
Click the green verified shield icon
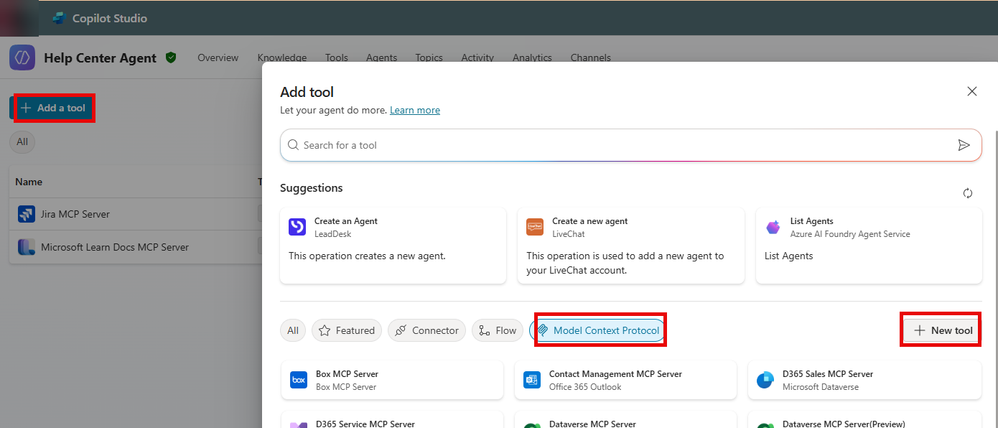pos(170,57)
